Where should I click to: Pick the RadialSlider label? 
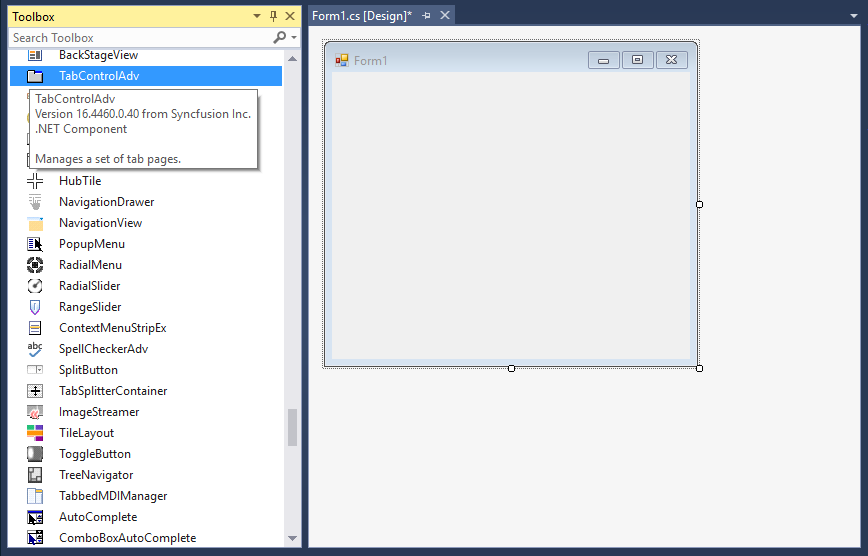pos(90,286)
